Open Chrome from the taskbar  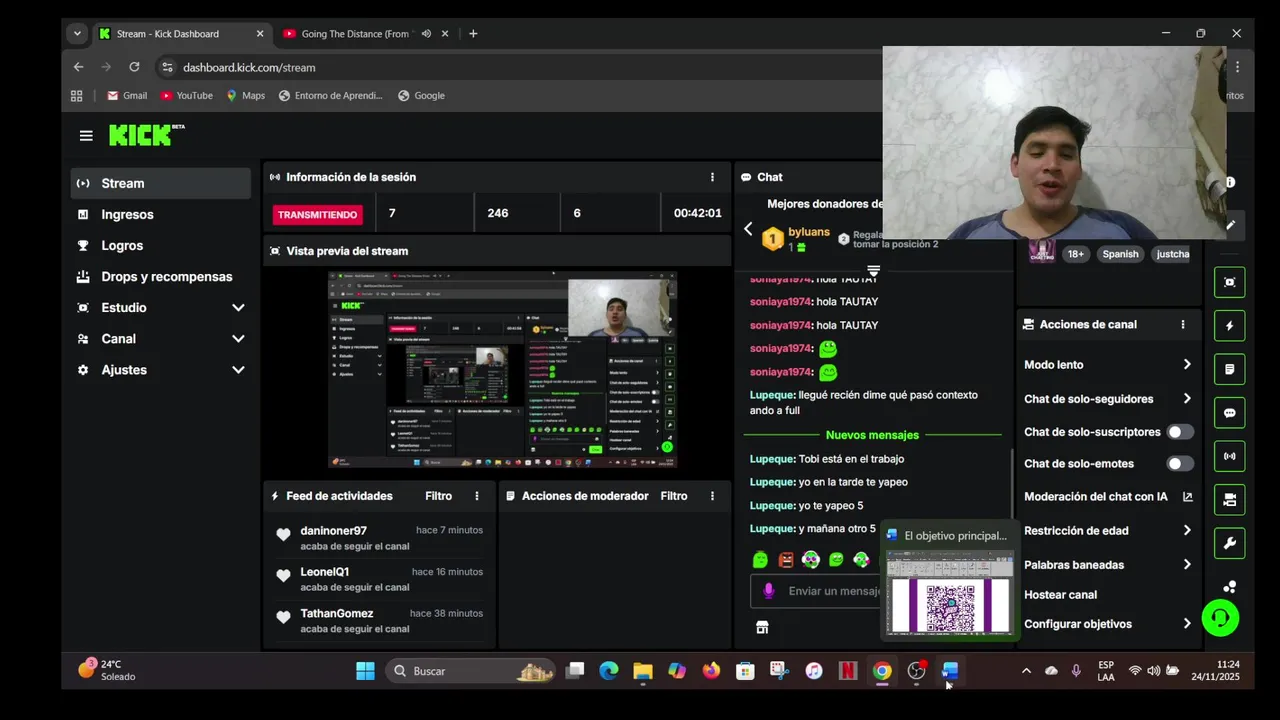click(882, 671)
